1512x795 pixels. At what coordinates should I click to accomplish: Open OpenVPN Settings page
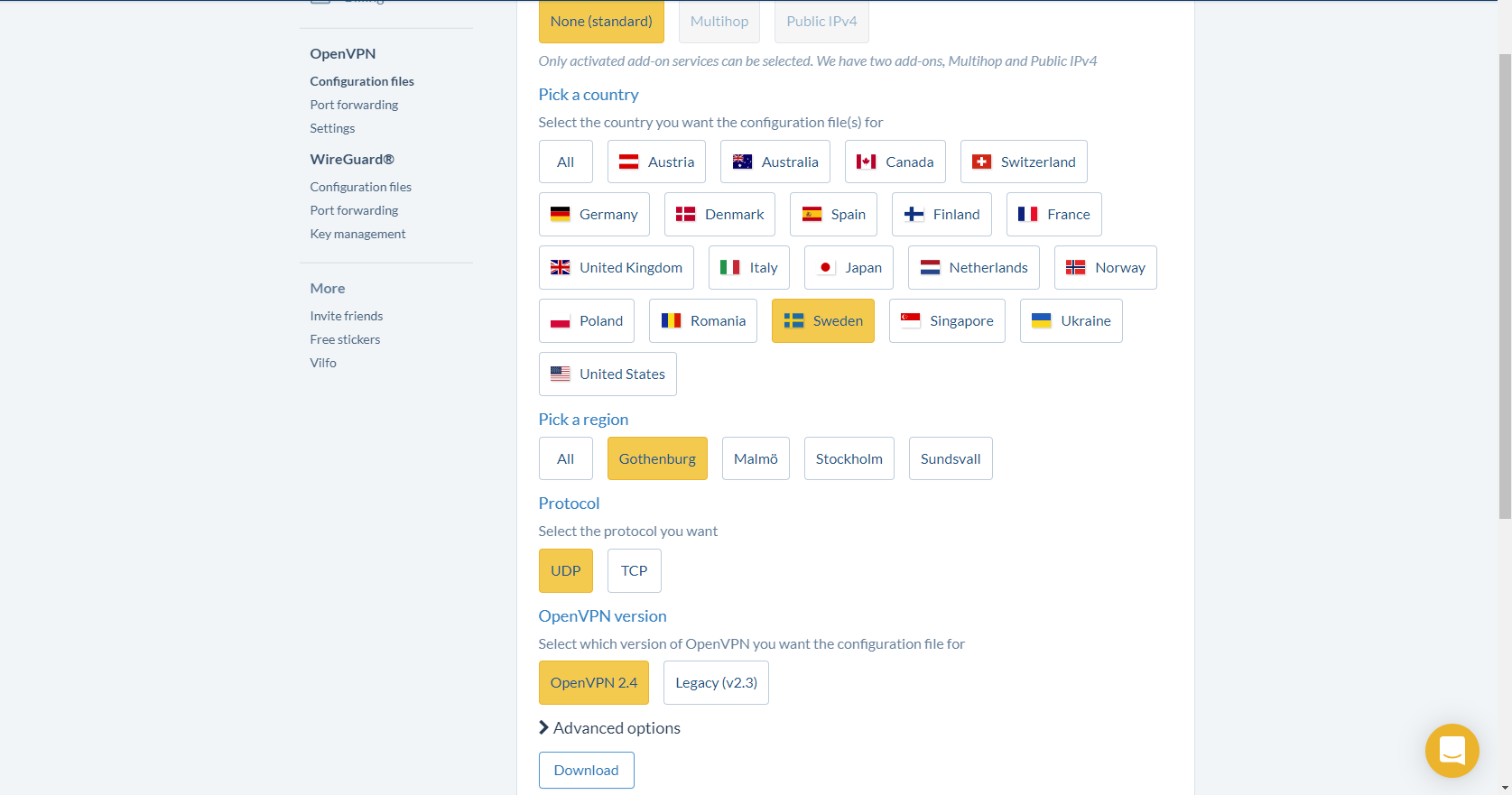(x=332, y=128)
